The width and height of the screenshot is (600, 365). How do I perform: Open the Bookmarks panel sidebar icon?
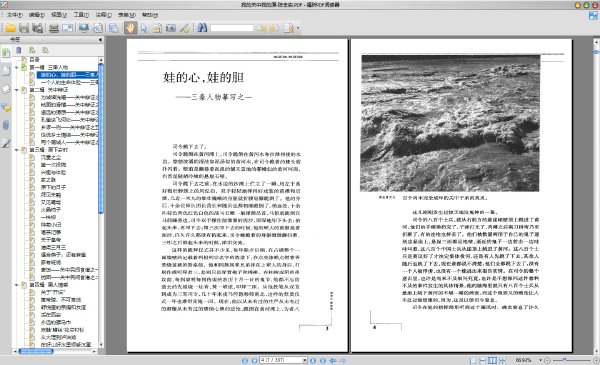click(x=6, y=53)
